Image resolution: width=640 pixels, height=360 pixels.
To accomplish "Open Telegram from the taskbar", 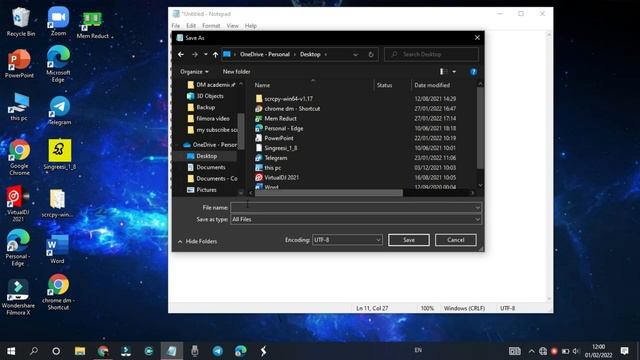I will (x=218, y=351).
